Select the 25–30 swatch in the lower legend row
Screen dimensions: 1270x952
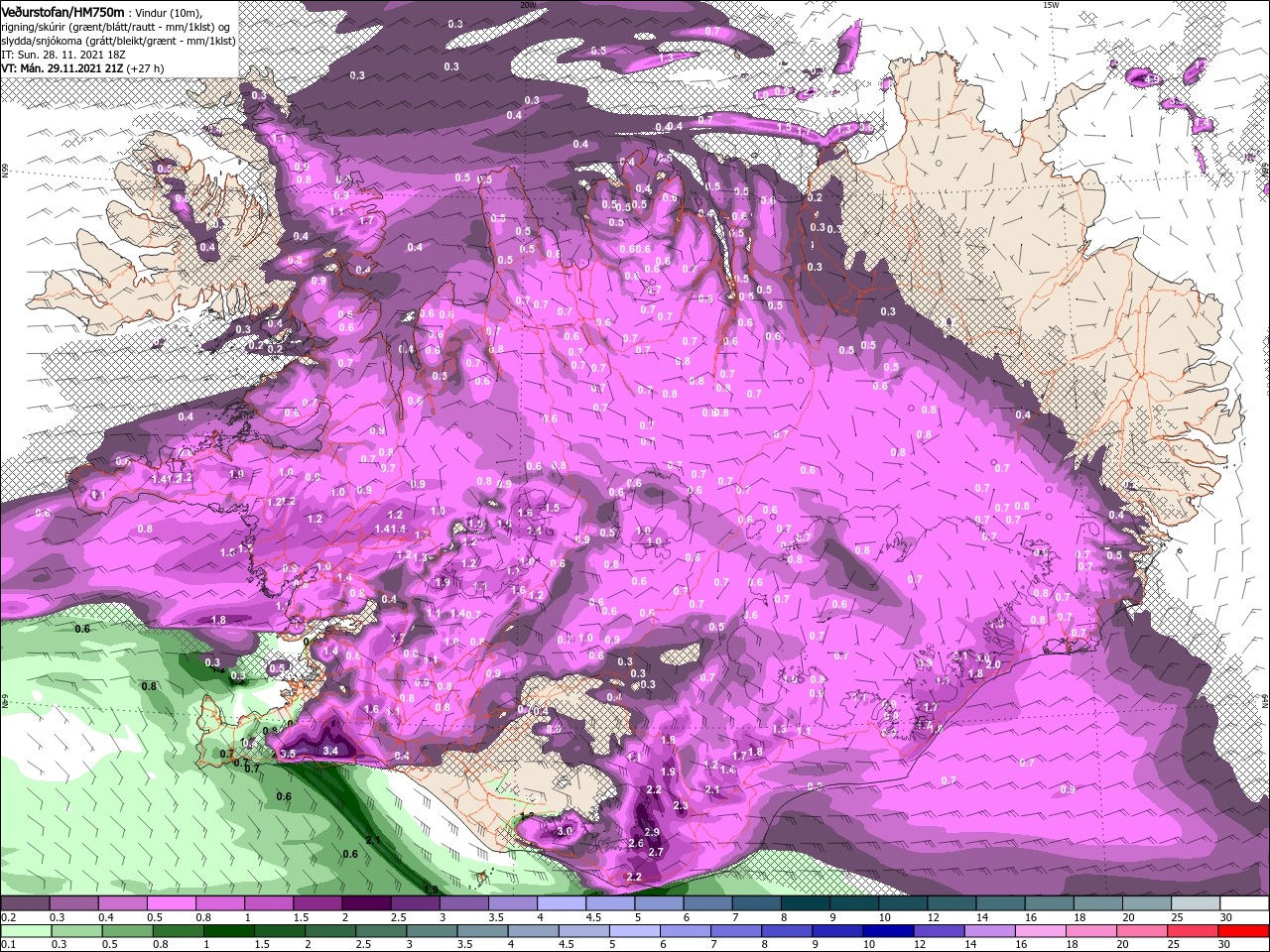pos(1196,931)
